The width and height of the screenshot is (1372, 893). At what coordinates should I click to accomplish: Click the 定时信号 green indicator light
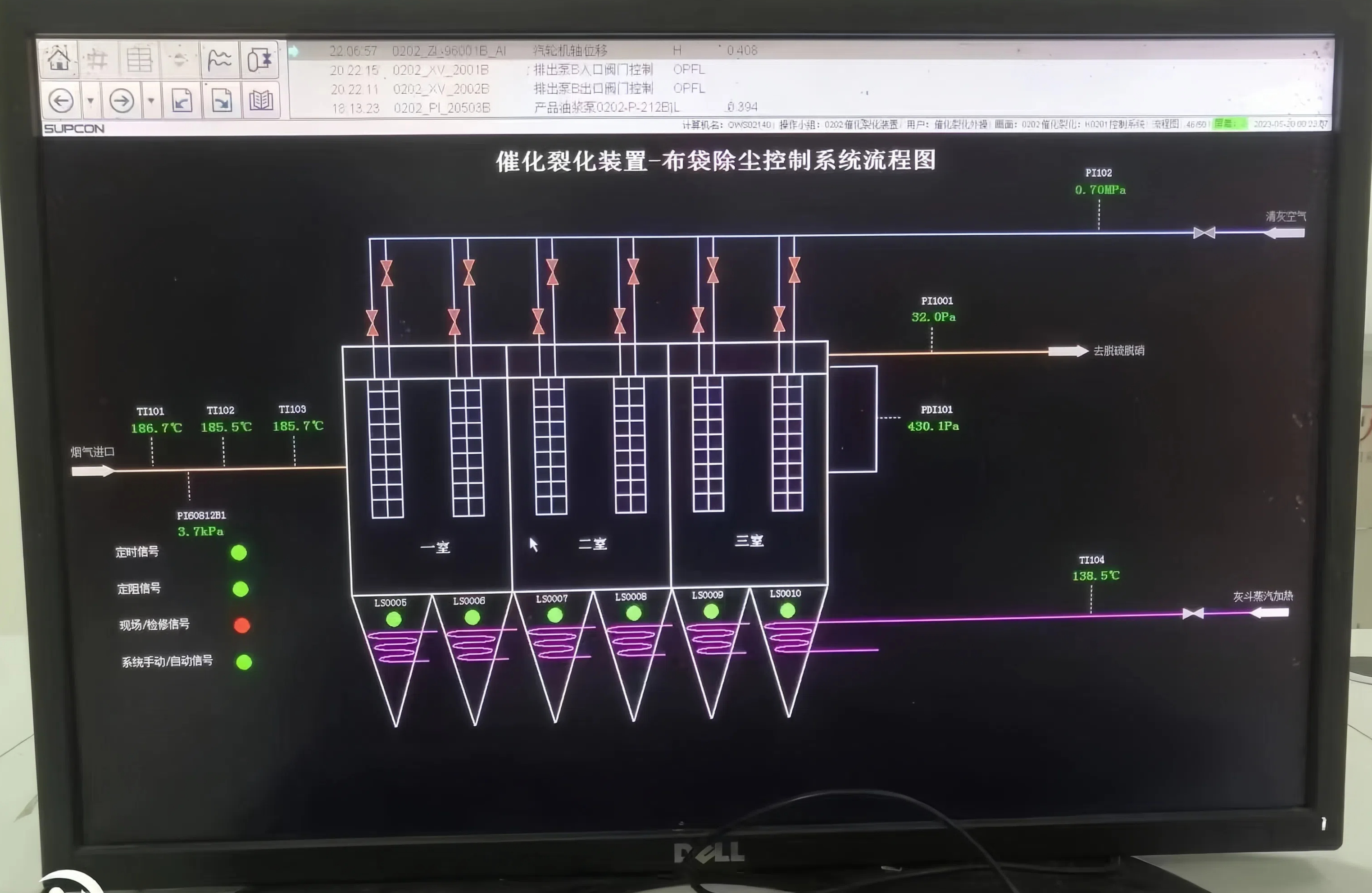point(239,553)
